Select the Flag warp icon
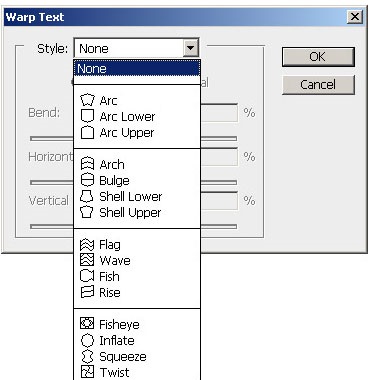 pyautogui.click(x=87, y=245)
